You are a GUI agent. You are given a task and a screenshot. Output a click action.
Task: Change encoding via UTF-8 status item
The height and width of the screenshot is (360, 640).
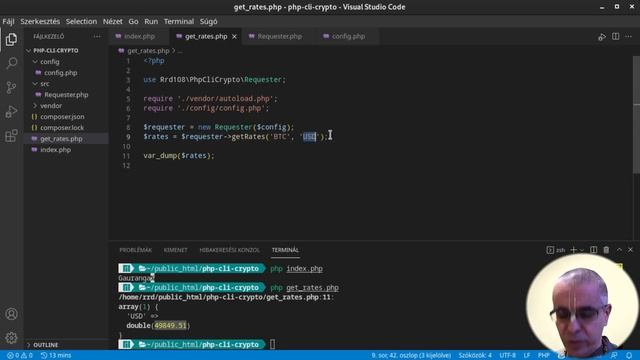[507, 356]
